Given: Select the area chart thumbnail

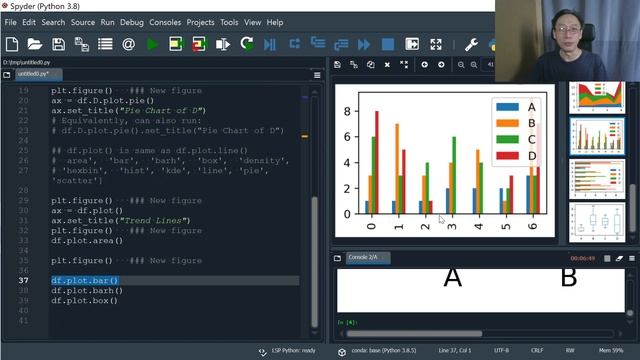Looking at the screenshot, I should [x=597, y=97].
